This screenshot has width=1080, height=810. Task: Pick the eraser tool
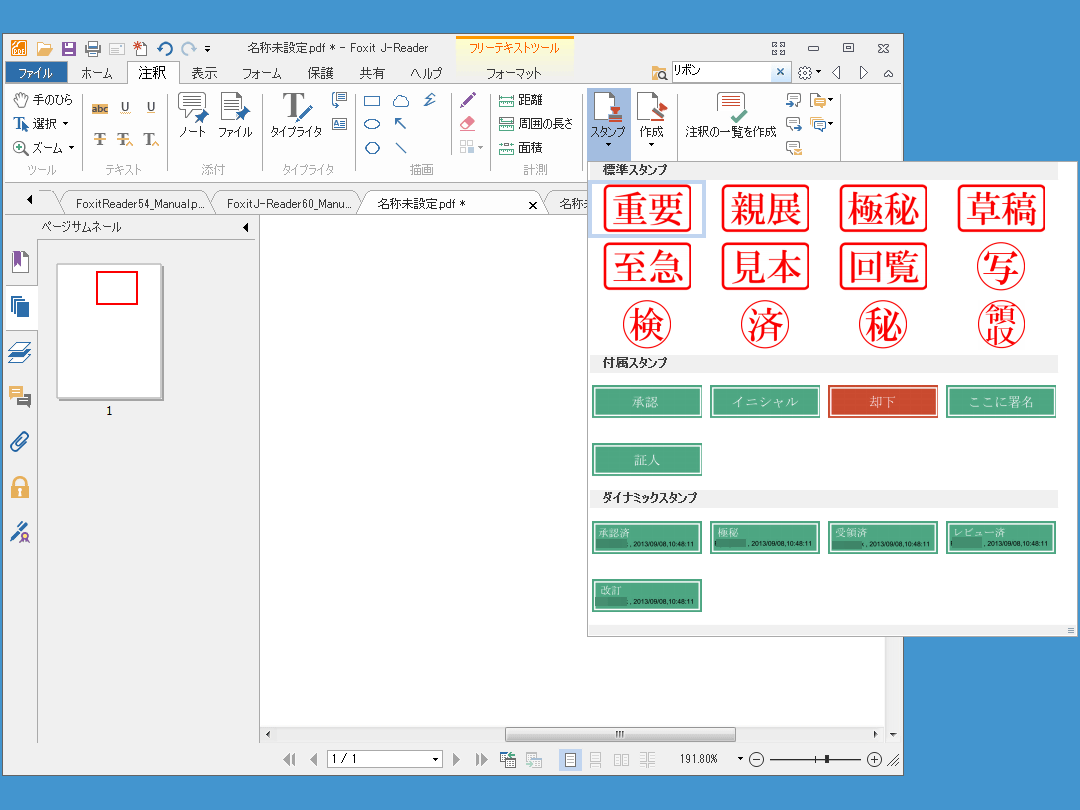click(x=468, y=123)
